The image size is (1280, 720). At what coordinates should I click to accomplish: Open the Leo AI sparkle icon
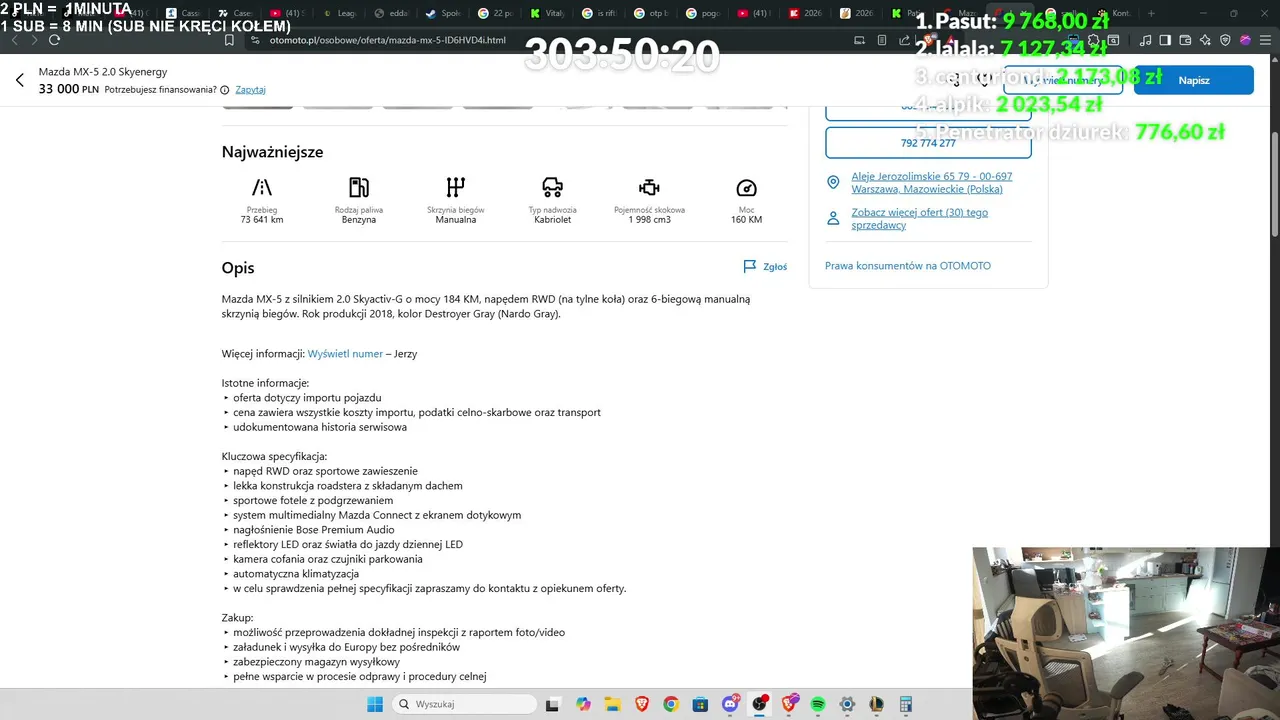tap(1205, 40)
